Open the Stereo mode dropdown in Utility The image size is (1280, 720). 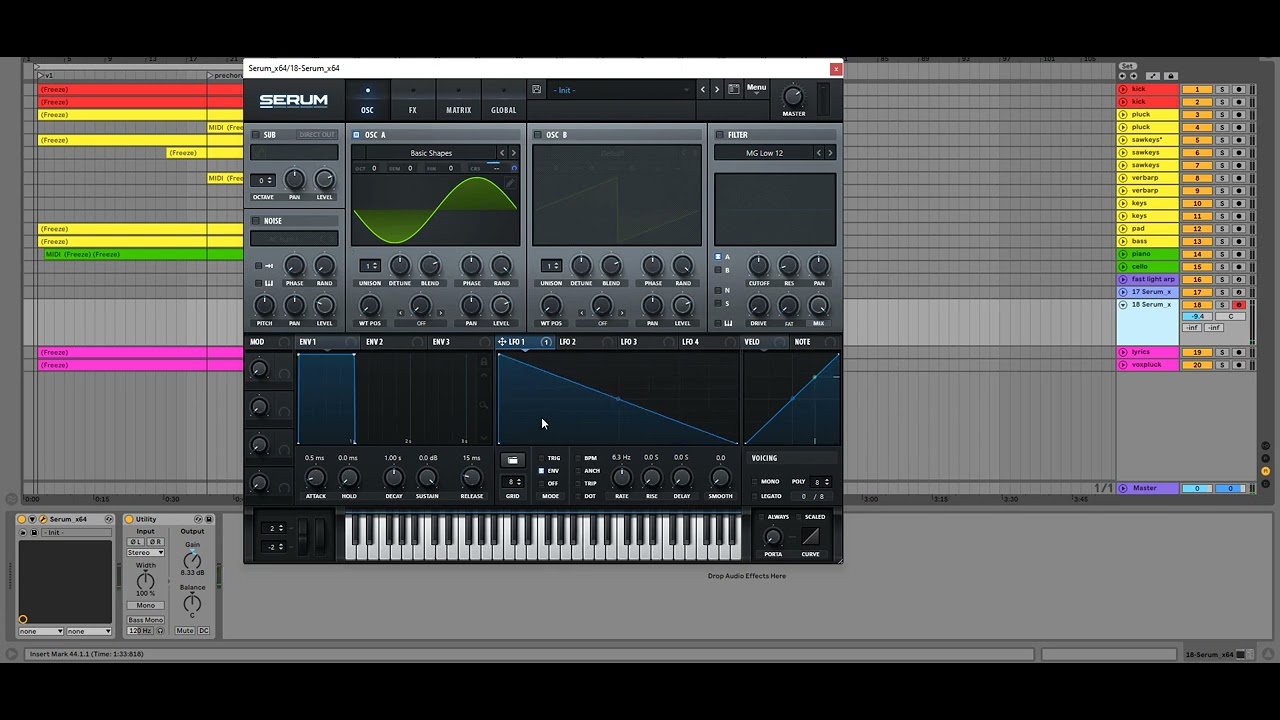[x=145, y=553]
